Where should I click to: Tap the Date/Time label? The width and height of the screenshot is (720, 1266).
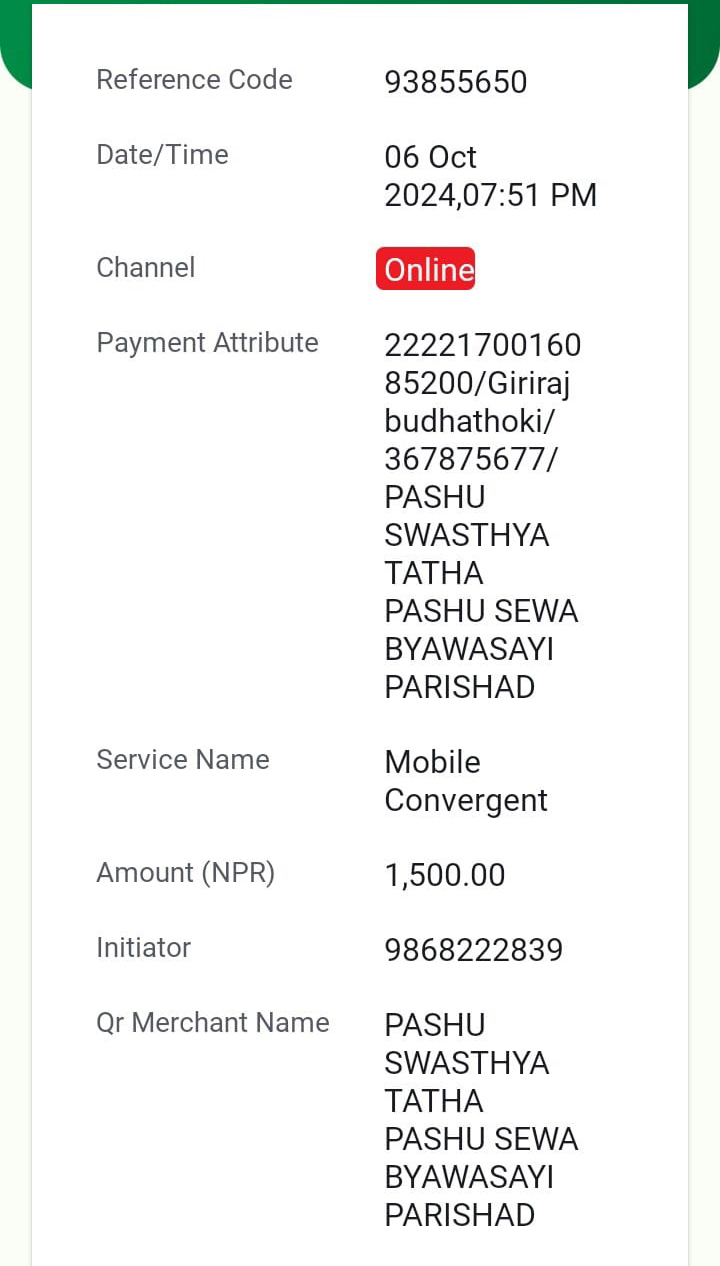(162, 155)
